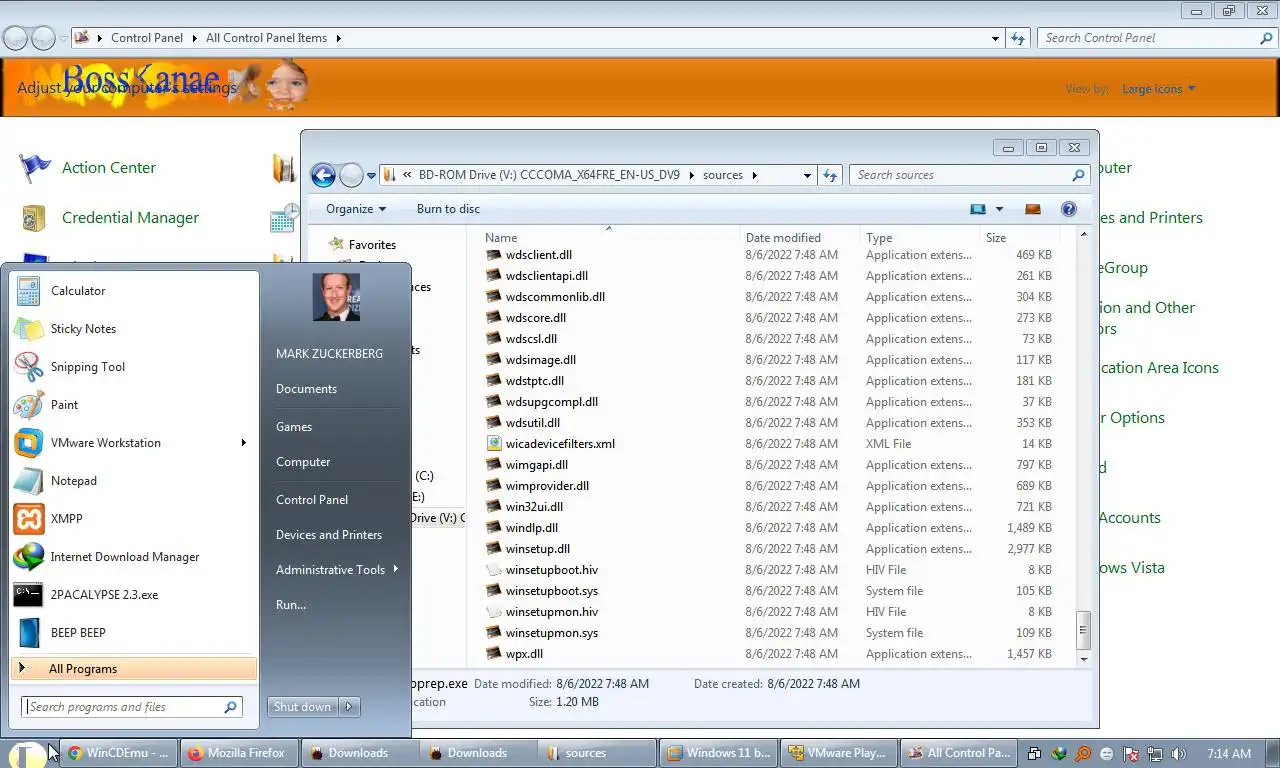Select wdsclient.dll file
This screenshot has width=1280, height=768.
pyautogui.click(x=538, y=255)
